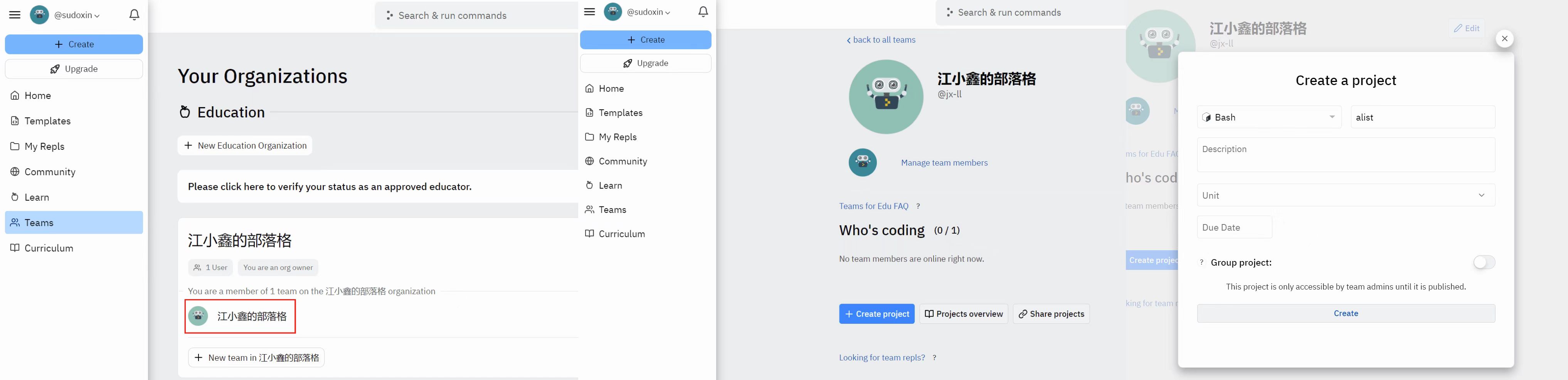Click notification bell in Organizations panel
Screen dimensions: 1568x380
click(x=135, y=15)
